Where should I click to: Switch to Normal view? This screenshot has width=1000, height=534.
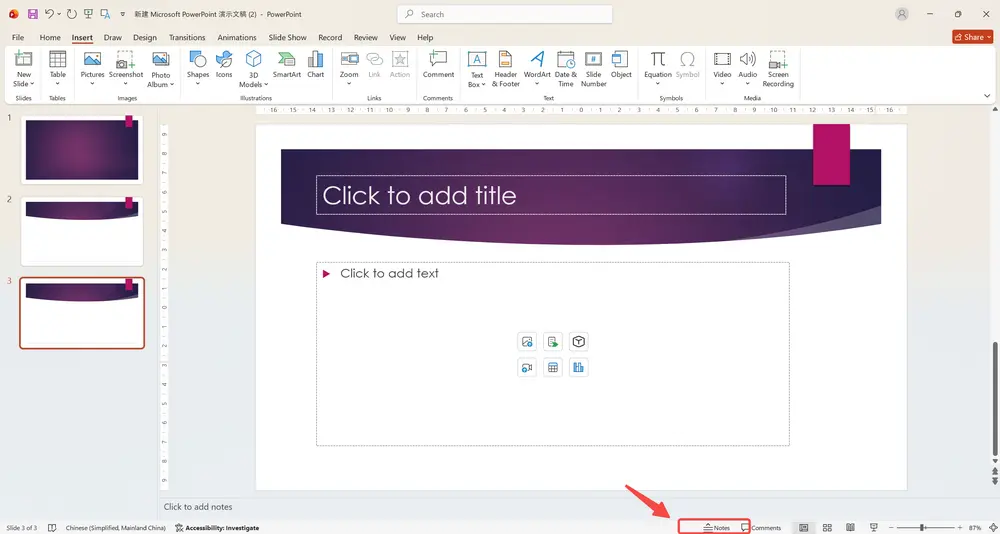(804, 528)
